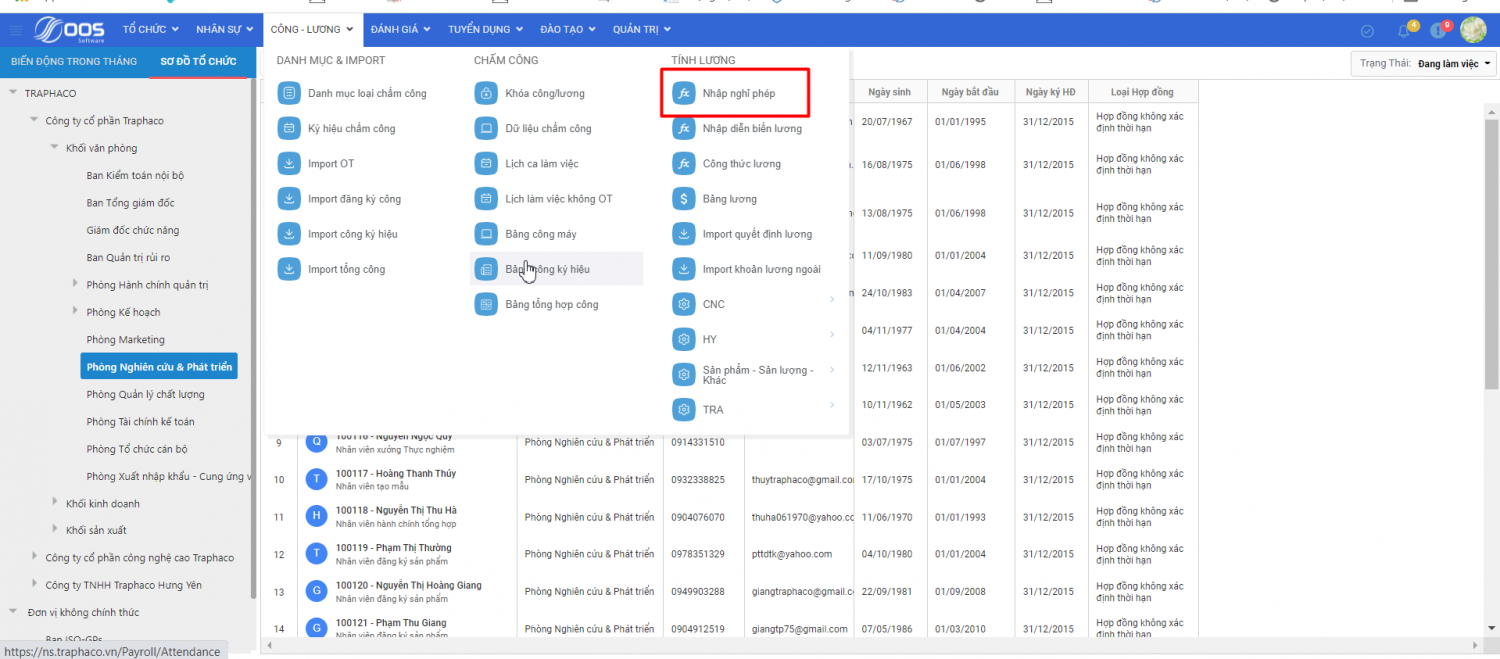Select Phòng Tài chính kế toán

(x=140, y=422)
